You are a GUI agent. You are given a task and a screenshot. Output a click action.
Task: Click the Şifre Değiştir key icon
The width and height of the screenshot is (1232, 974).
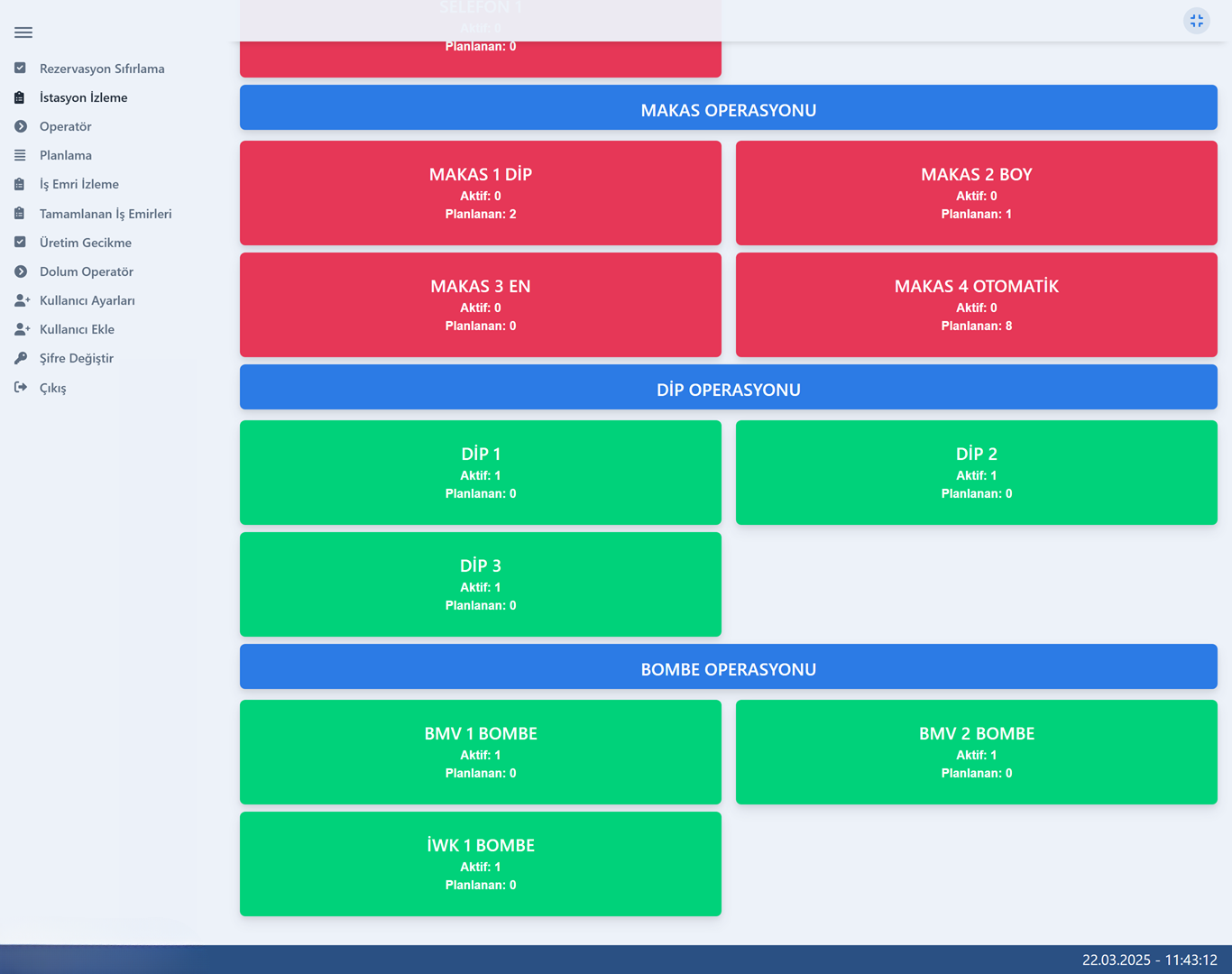(20, 358)
